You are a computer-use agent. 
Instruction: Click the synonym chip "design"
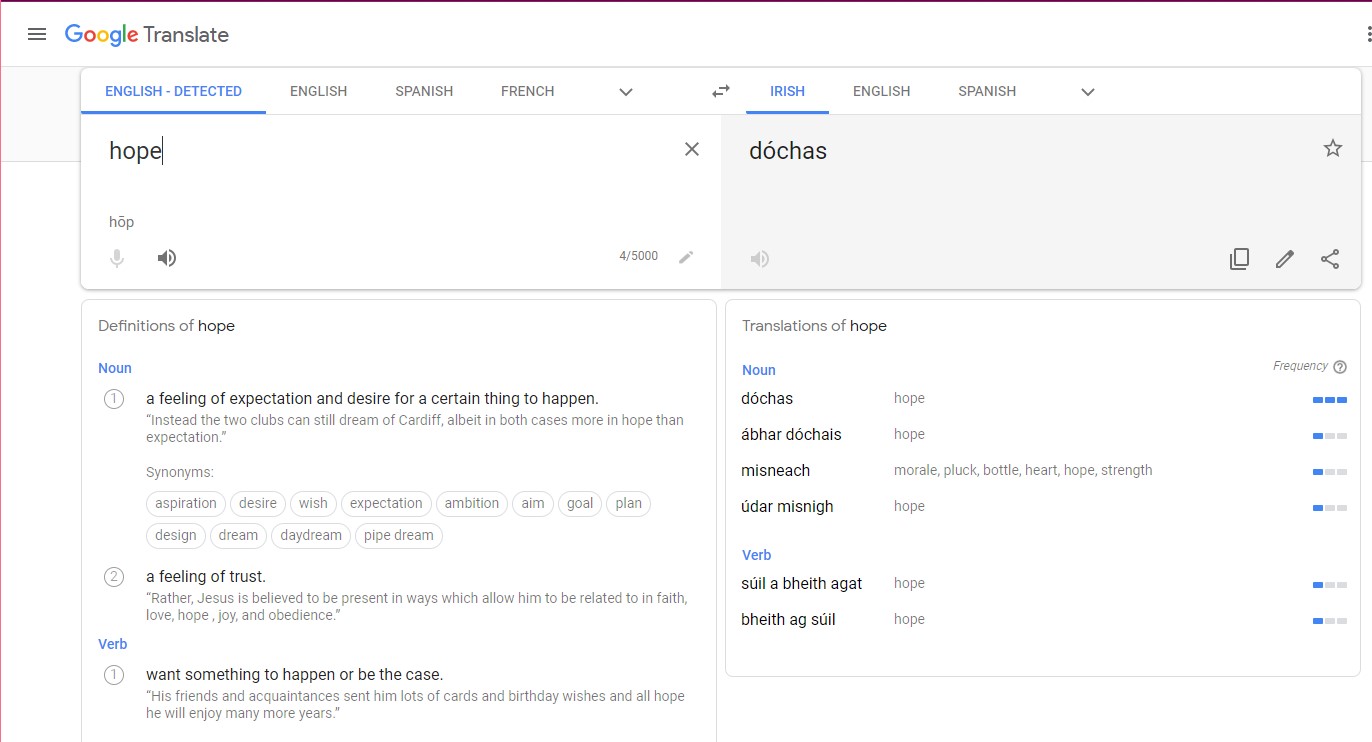click(176, 536)
